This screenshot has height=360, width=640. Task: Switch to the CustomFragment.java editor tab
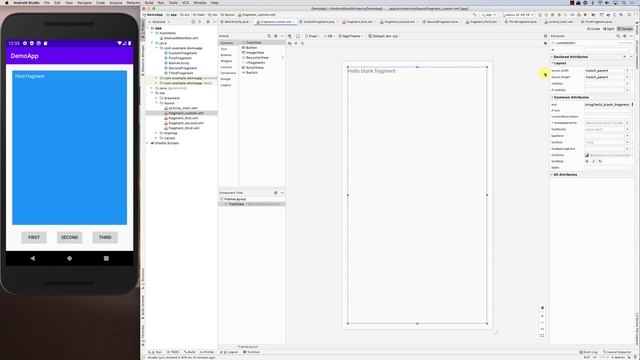click(x=319, y=22)
